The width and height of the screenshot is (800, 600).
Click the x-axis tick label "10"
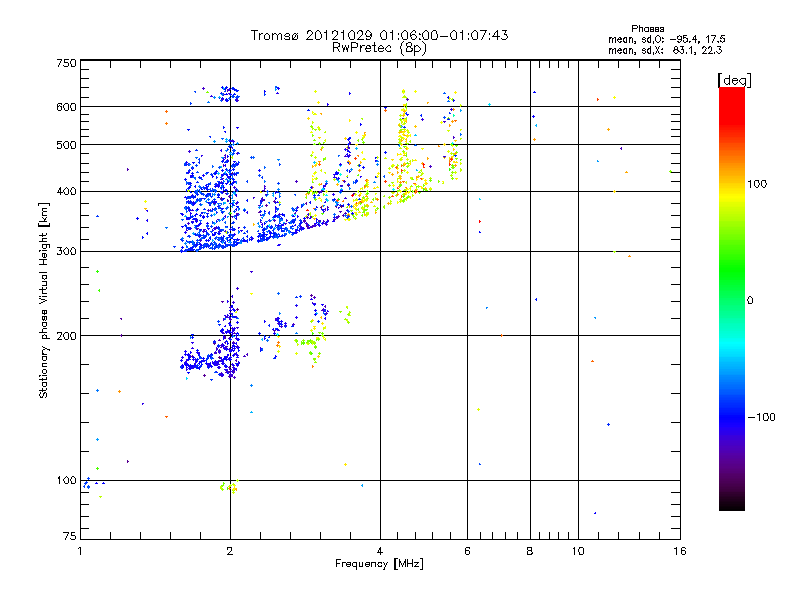click(578, 551)
